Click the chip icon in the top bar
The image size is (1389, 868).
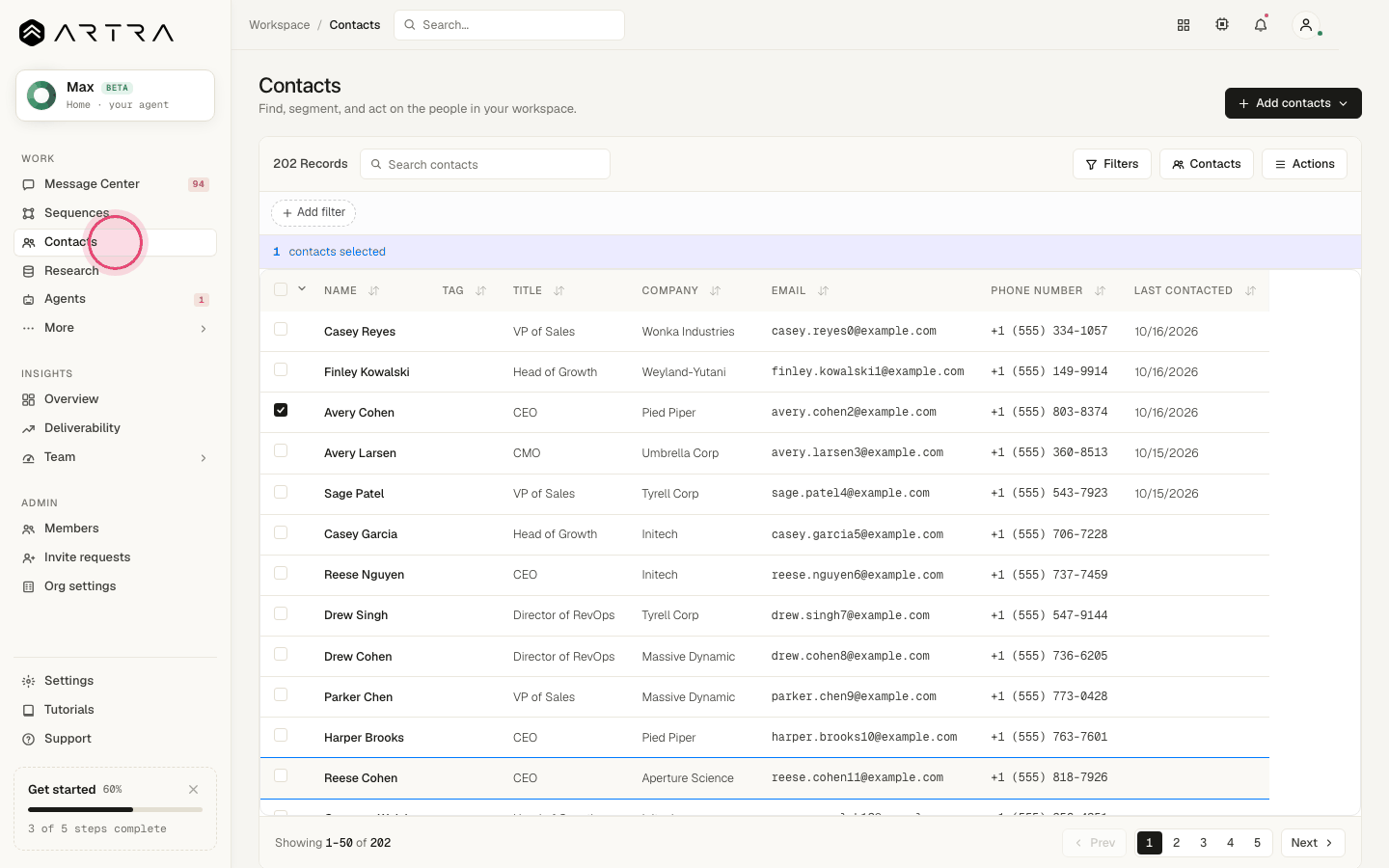pyautogui.click(x=1222, y=25)
